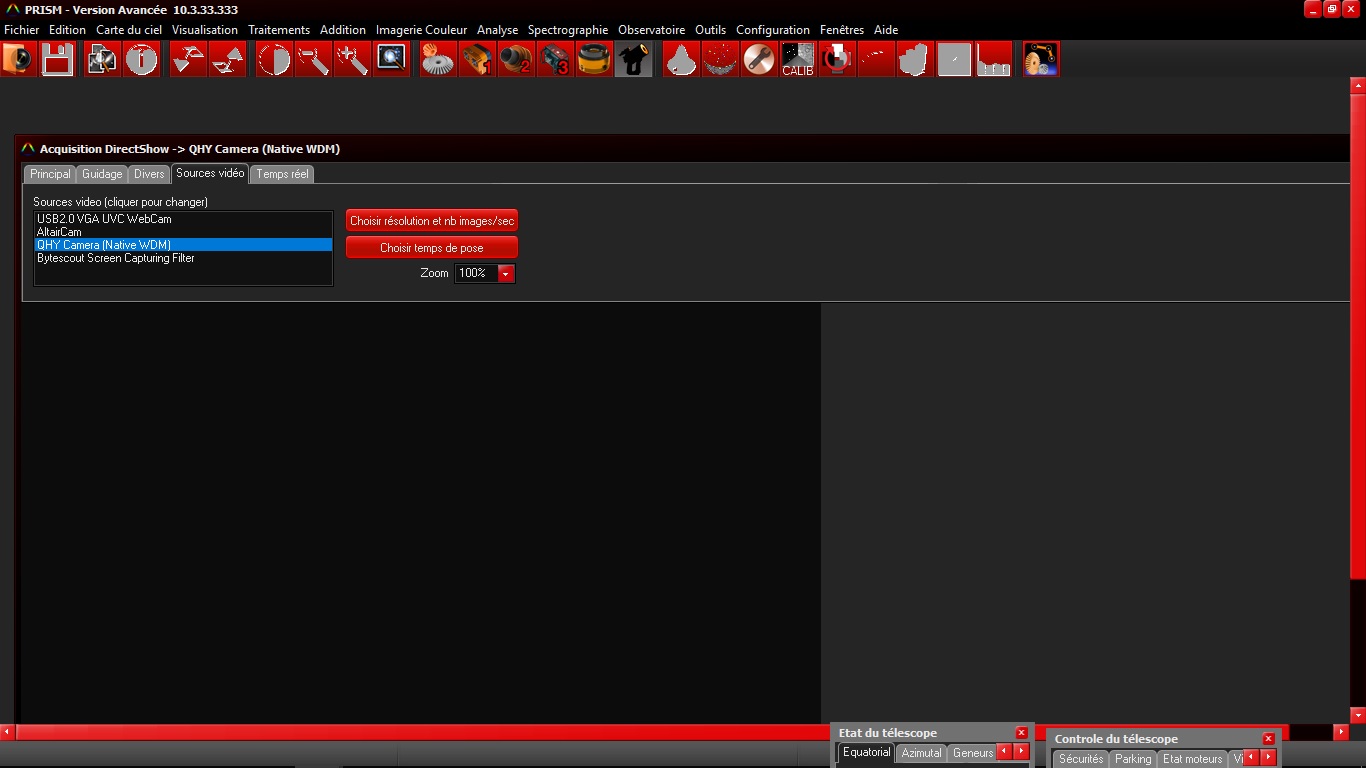Click the CALIB calibration toolbar icon
This screenshot has height=768, width=1366.
pos(797,60)
